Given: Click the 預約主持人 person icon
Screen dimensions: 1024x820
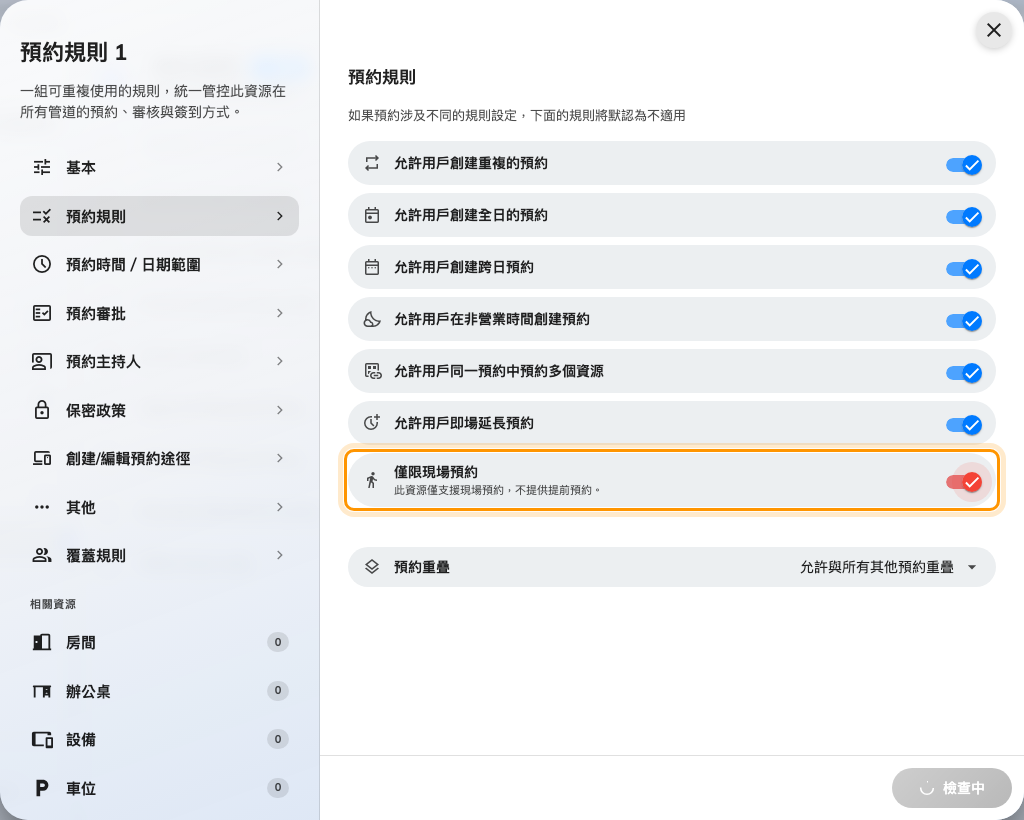Looking at the screenshot, I should 42,362.
